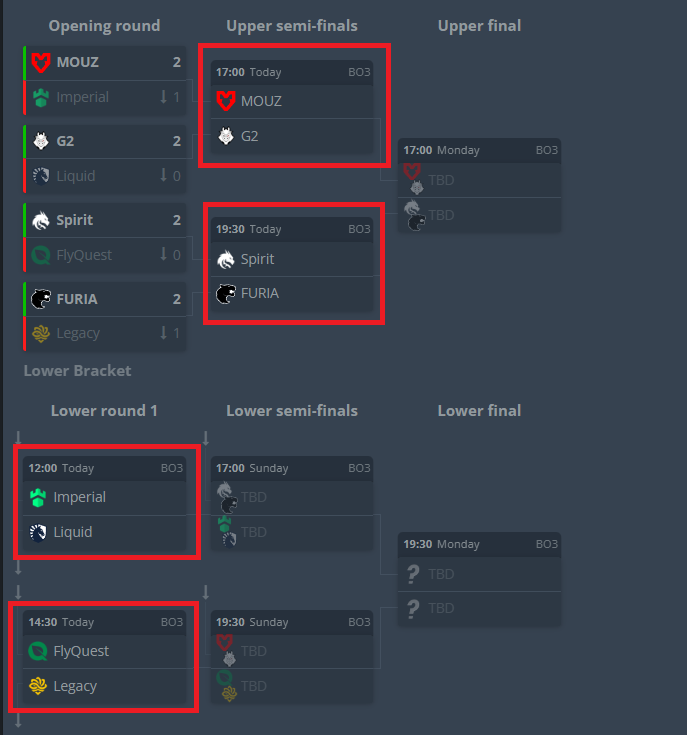The image size is (687, 735).
Task: Click the Spirit row with score 2
Action: coord(105,220)
